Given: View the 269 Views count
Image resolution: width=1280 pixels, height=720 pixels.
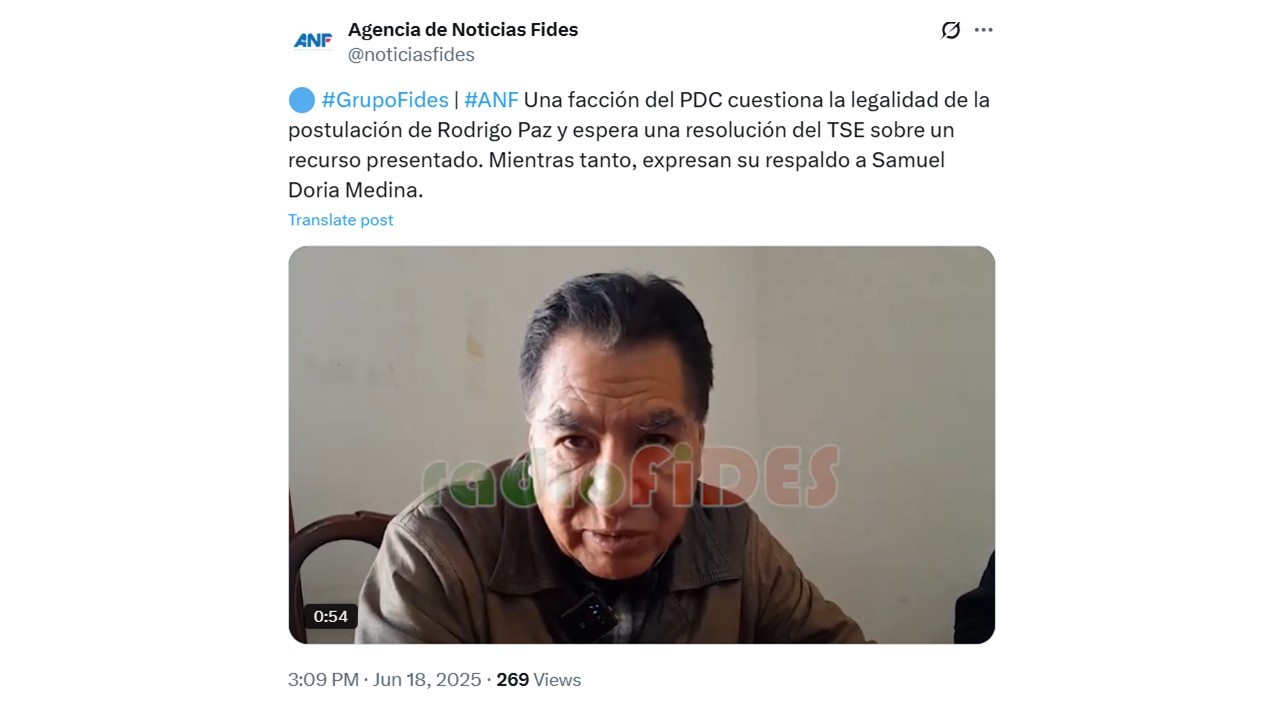Looking at the screenshot, I should 538,680.
